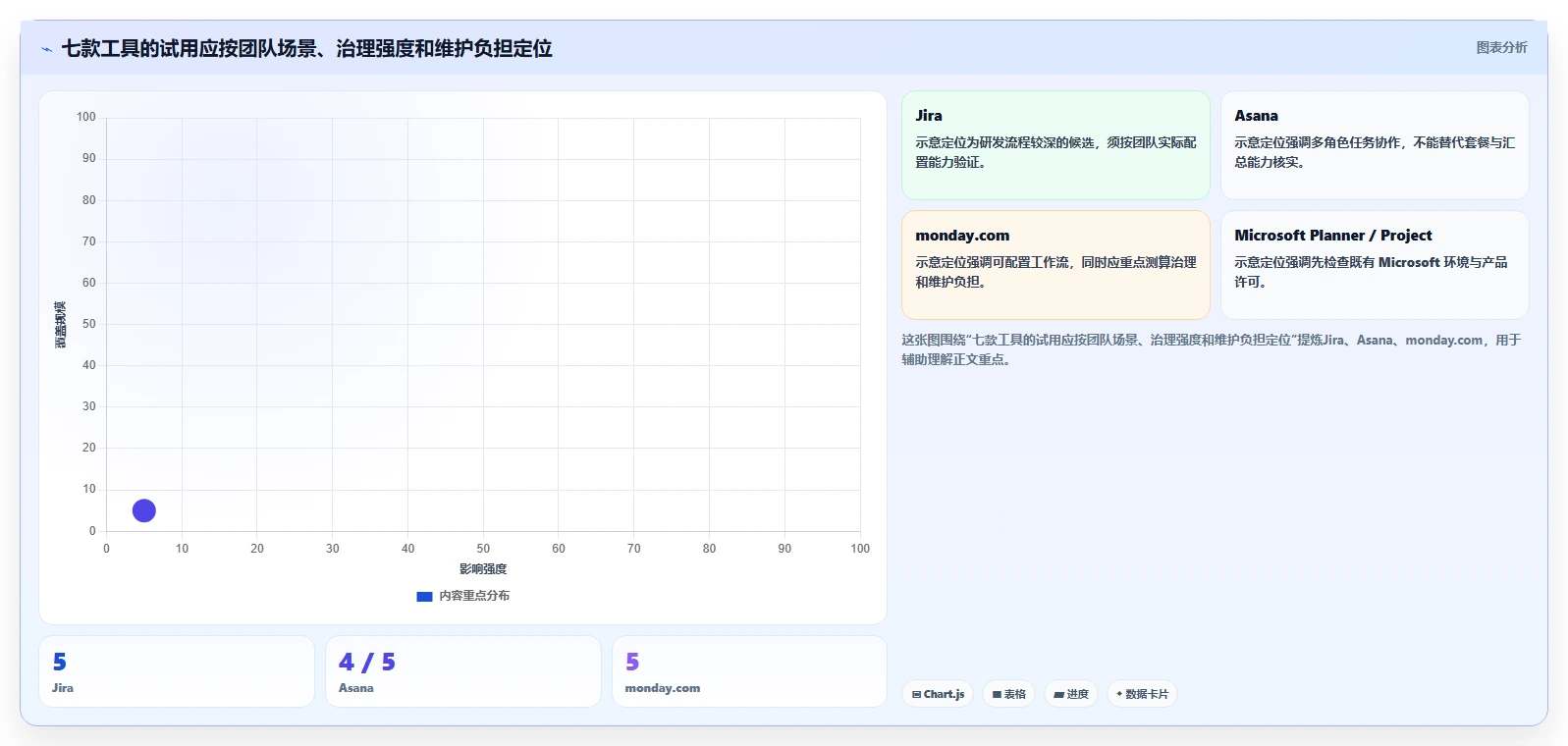Click y-axis tick label 50
The height and width of the screenshot is (746, 1568).
pos(89,324)
